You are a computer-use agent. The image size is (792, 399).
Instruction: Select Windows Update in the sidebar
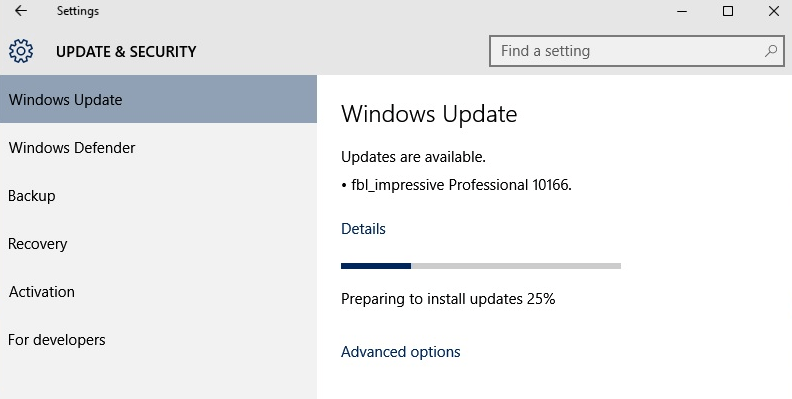coord(158,99)
